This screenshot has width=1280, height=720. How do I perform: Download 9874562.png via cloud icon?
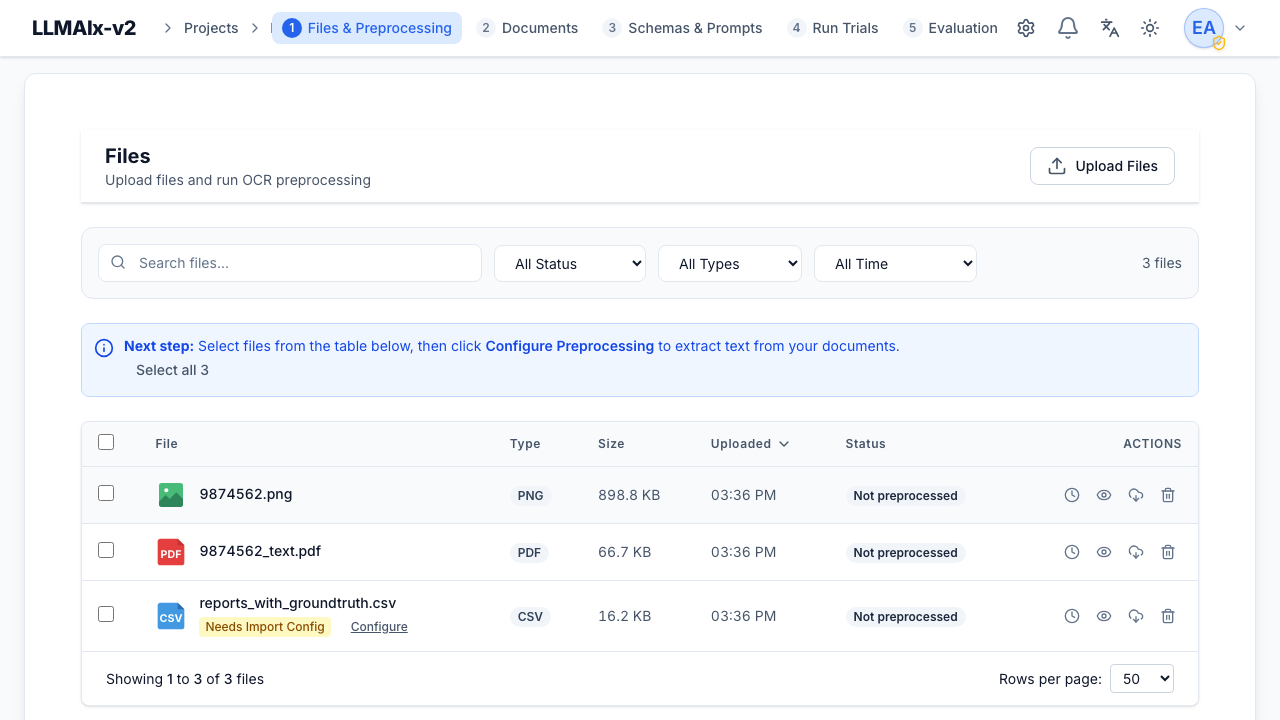pyautogui.click(x=1136, y=495)
